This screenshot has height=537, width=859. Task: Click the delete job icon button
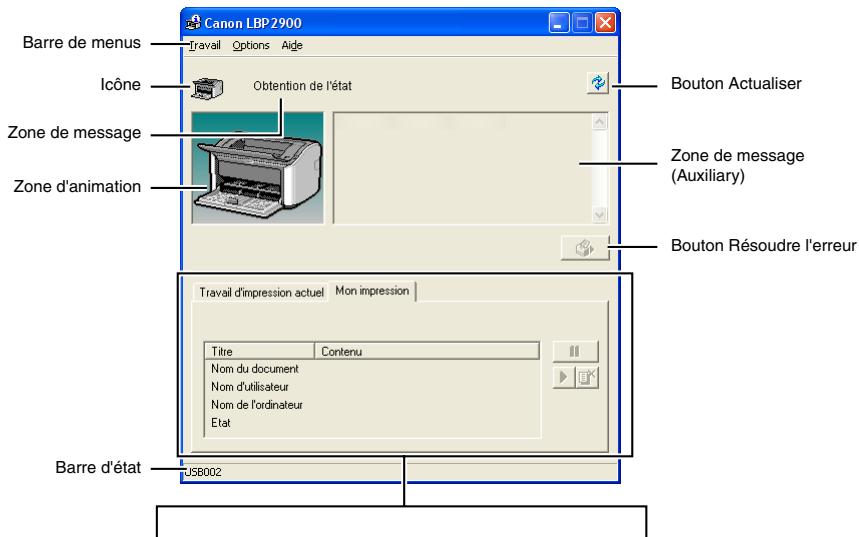587,378
